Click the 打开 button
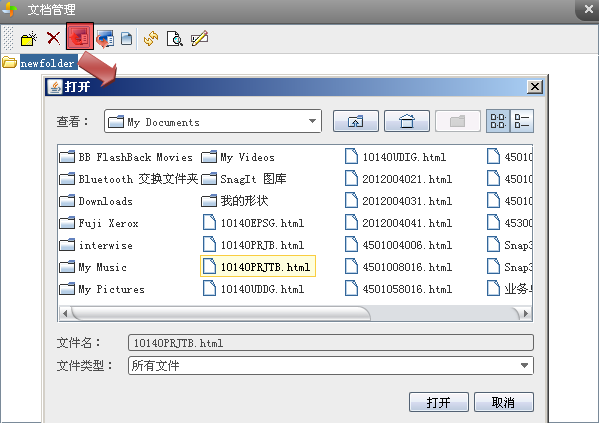599x423 pixels. pyautogui.click(x=439, y=402)
